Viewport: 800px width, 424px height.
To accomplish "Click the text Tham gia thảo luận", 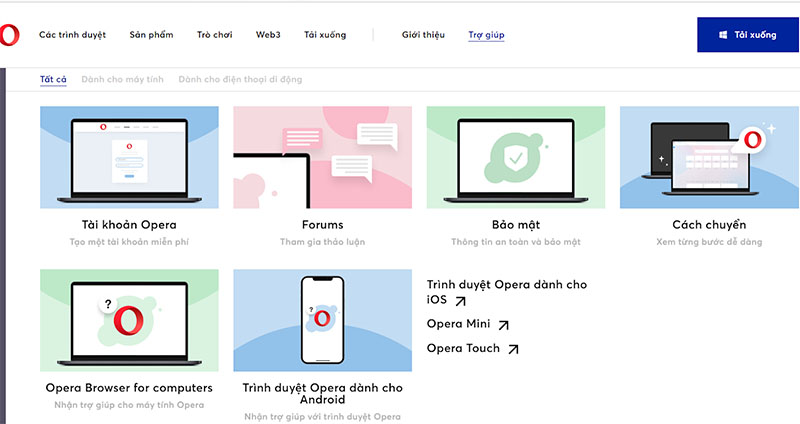I will coord(322,242).
